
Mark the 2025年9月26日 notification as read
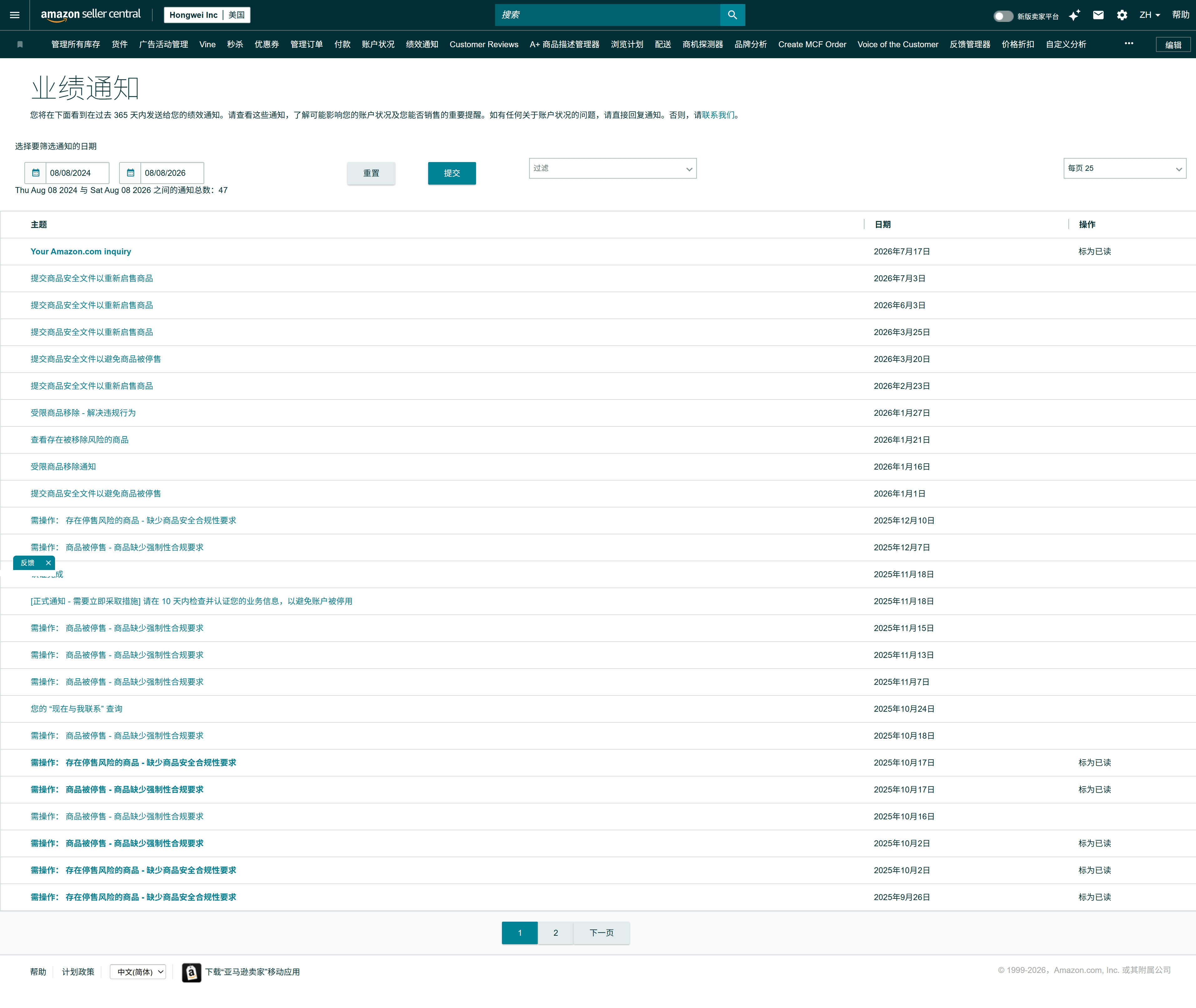1094,897
